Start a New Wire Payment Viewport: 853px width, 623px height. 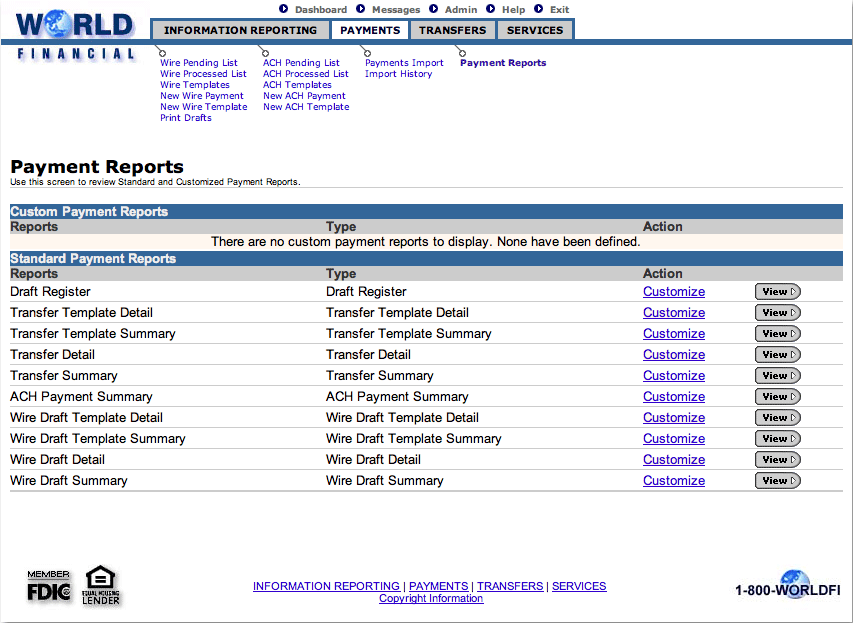[x=202, y=95]
